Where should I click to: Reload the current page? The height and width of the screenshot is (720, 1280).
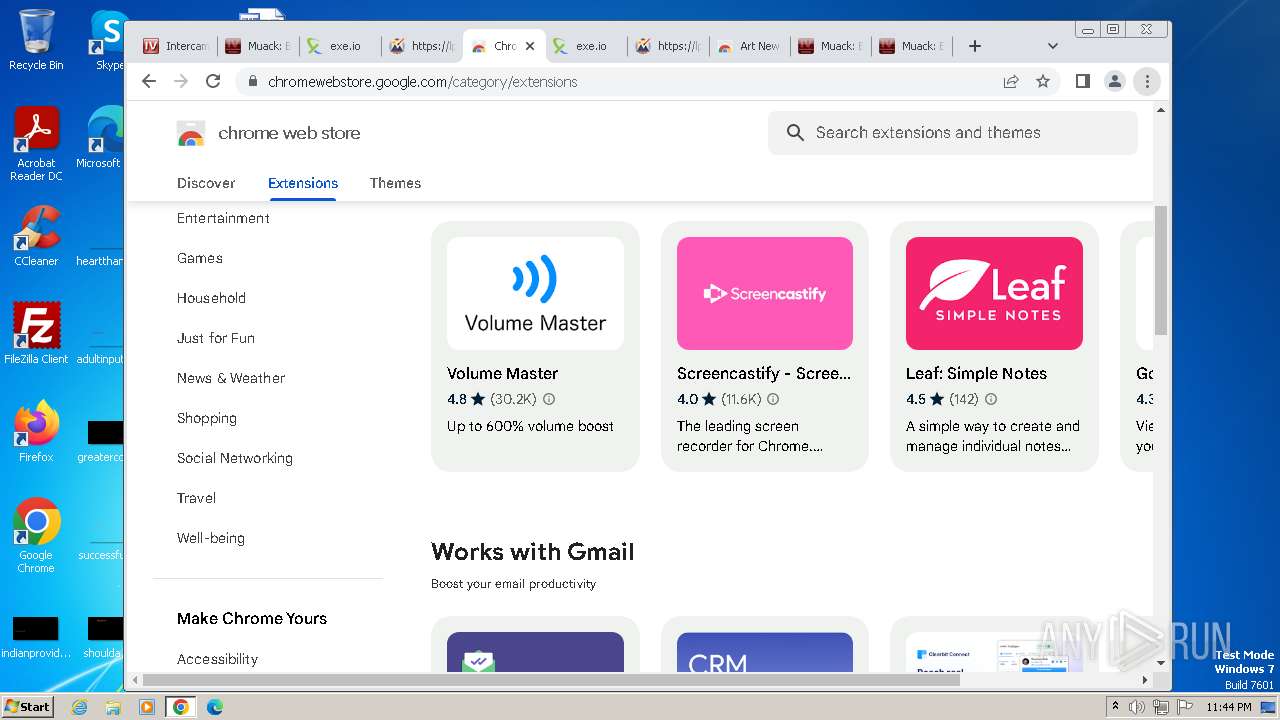[213, 81]
